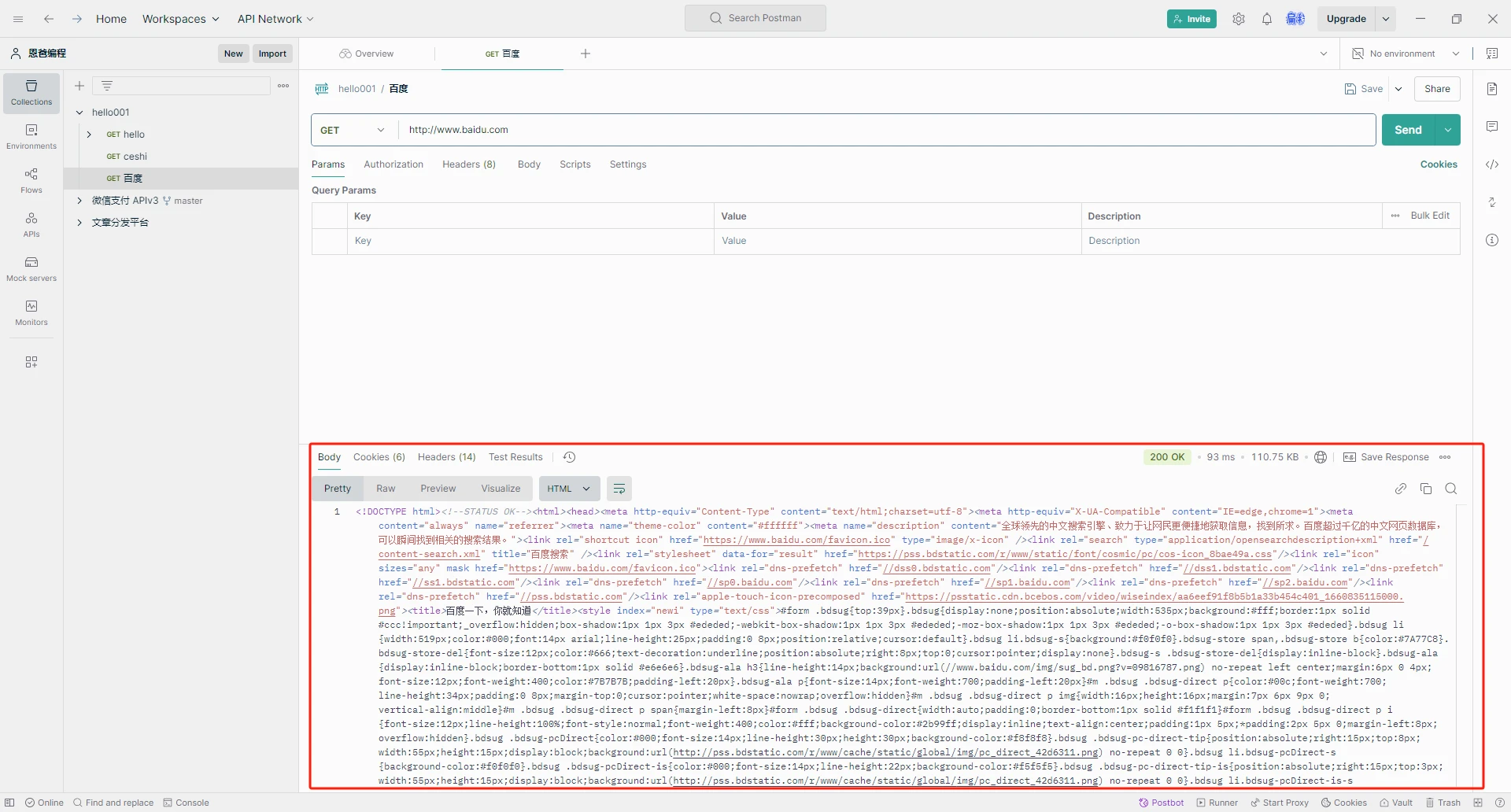
Task: Click the request URL input field
Action: tap(888, 130)
